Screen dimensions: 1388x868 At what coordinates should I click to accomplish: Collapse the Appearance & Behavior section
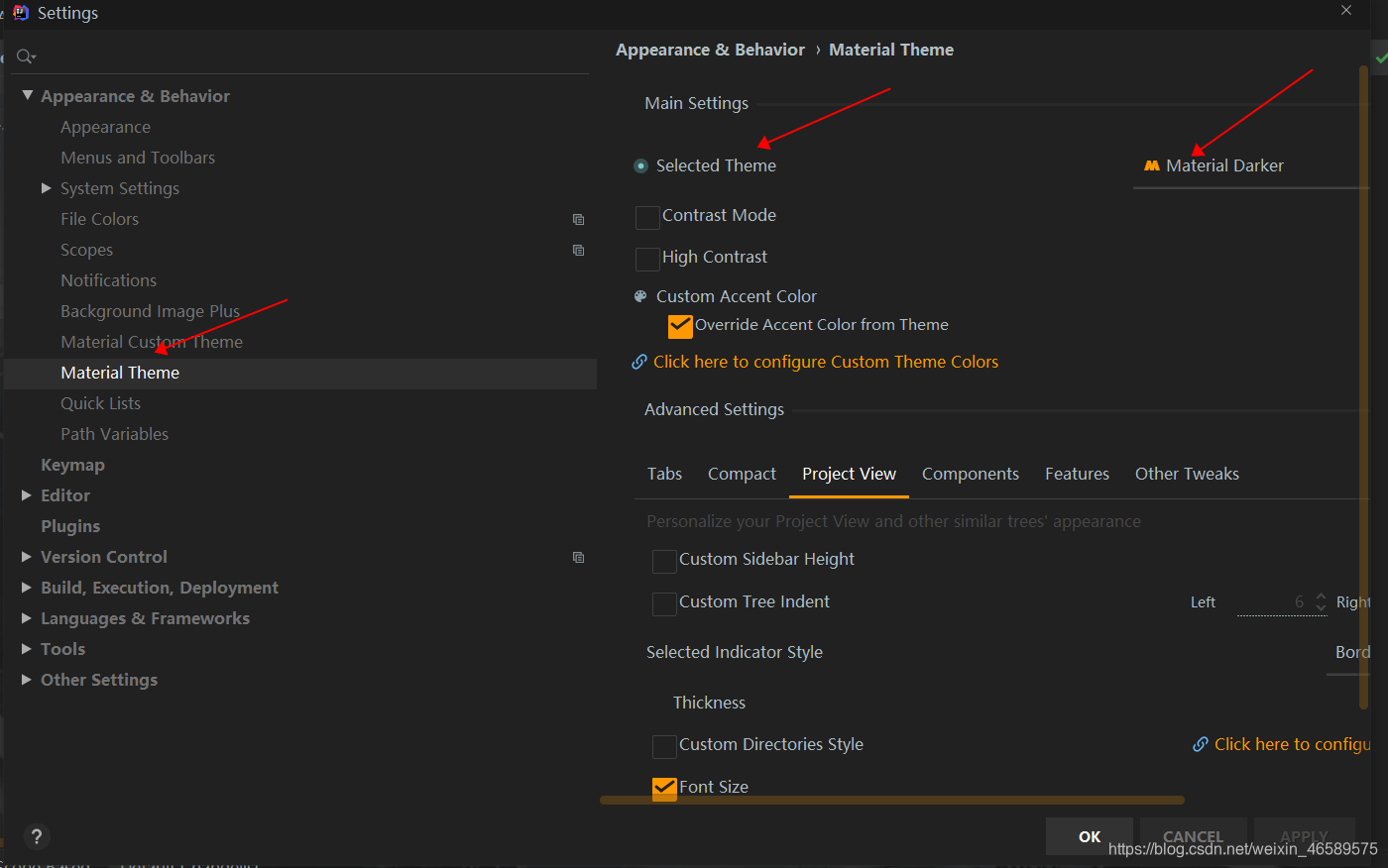pos(27,95)
